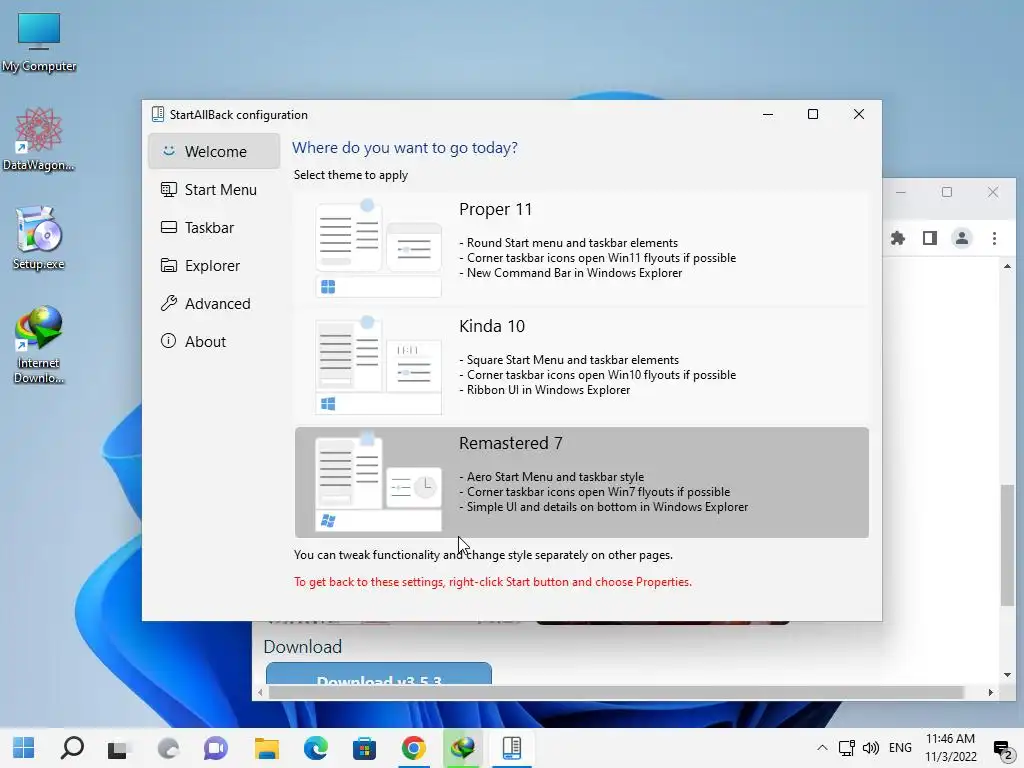
Task: Open the Explorer settings page
Action: pyautogui.click(x=214, y=266)
